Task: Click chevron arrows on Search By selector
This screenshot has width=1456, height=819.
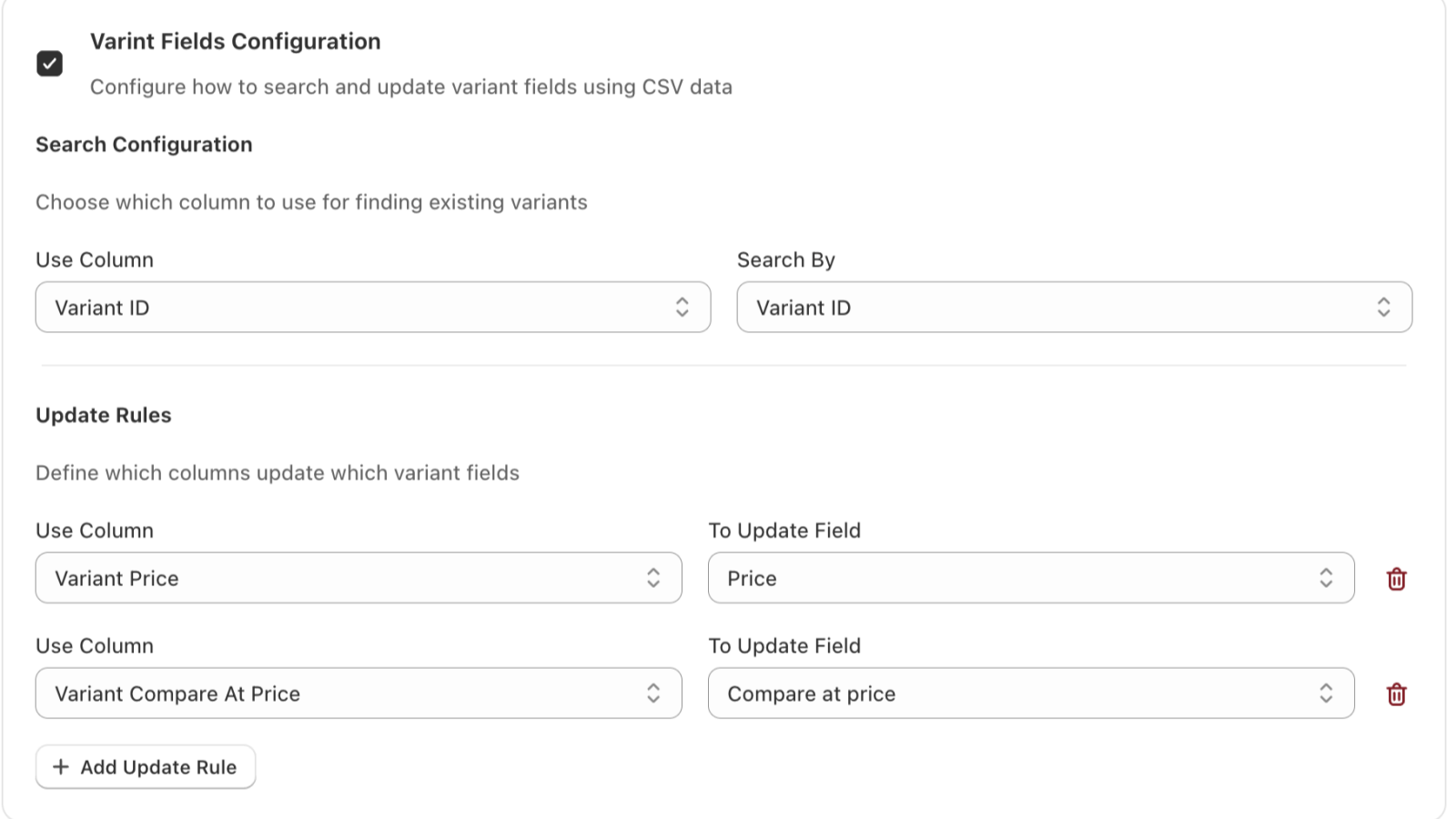Action: pos(1383,308)
